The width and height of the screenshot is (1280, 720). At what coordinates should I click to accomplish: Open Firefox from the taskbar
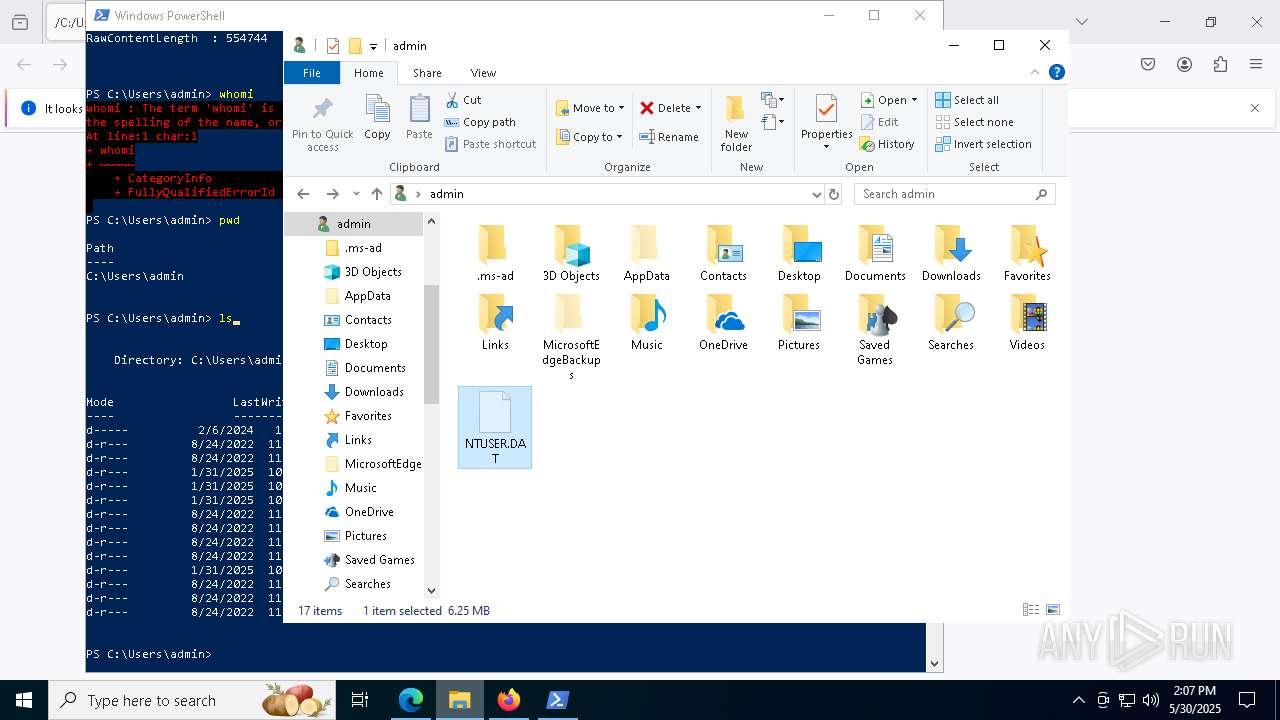[x=509, y=700]
